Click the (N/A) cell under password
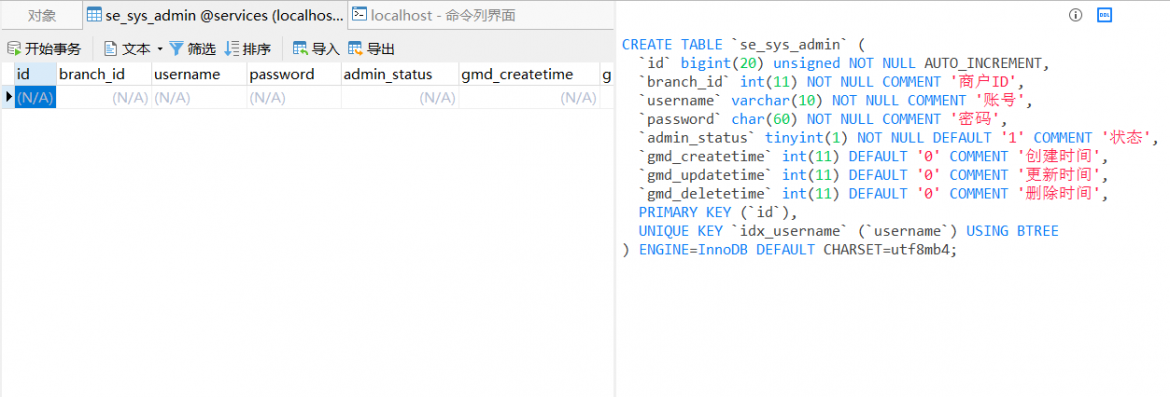The width and height of the screenshot is (1170, 397). pos(294,98)
